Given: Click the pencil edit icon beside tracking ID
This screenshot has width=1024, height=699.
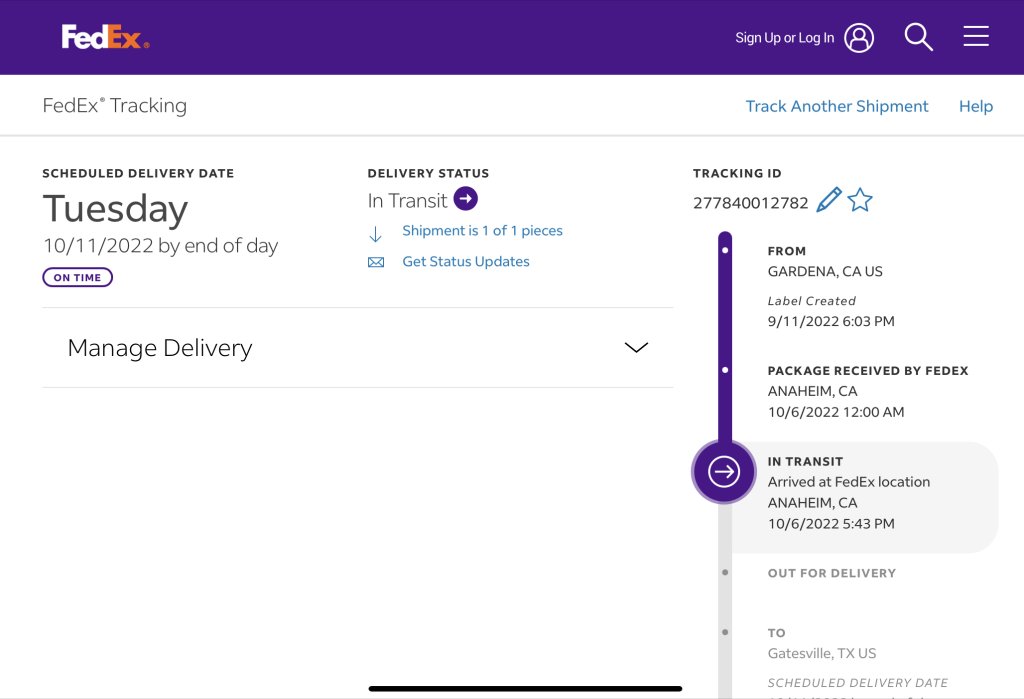Looking at the screenshot, I should (x=828, y=200).
